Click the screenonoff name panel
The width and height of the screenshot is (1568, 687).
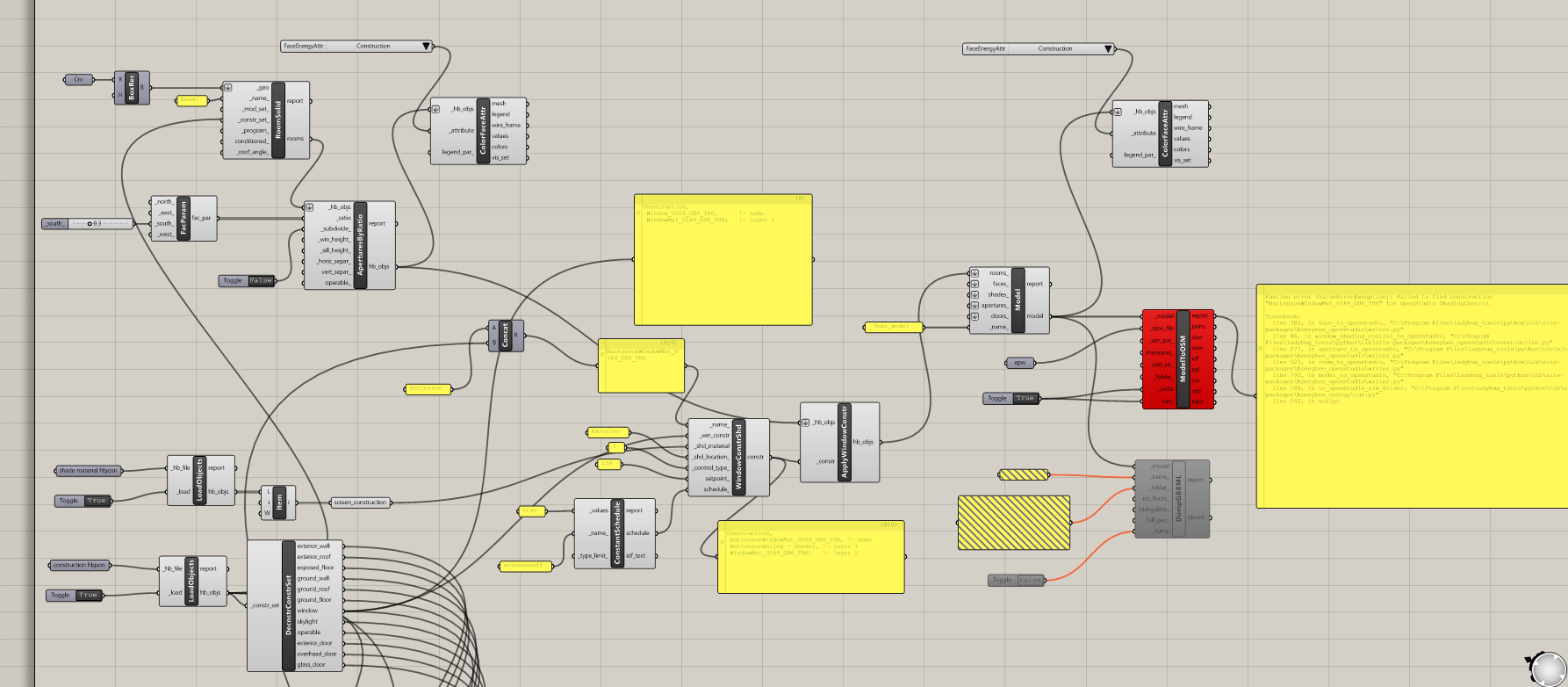coord(527,566)
